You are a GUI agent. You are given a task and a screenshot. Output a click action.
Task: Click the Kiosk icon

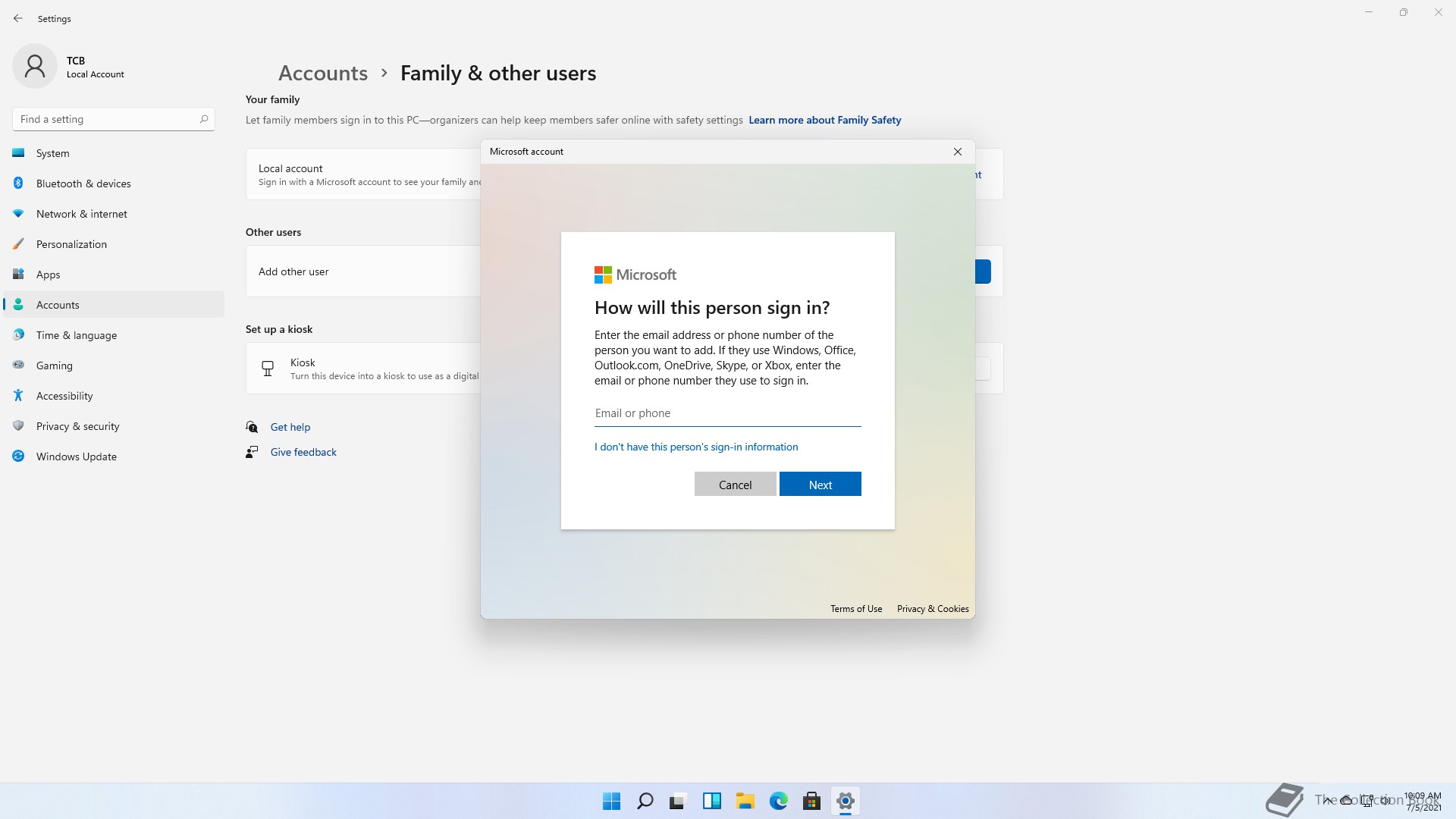268,369
